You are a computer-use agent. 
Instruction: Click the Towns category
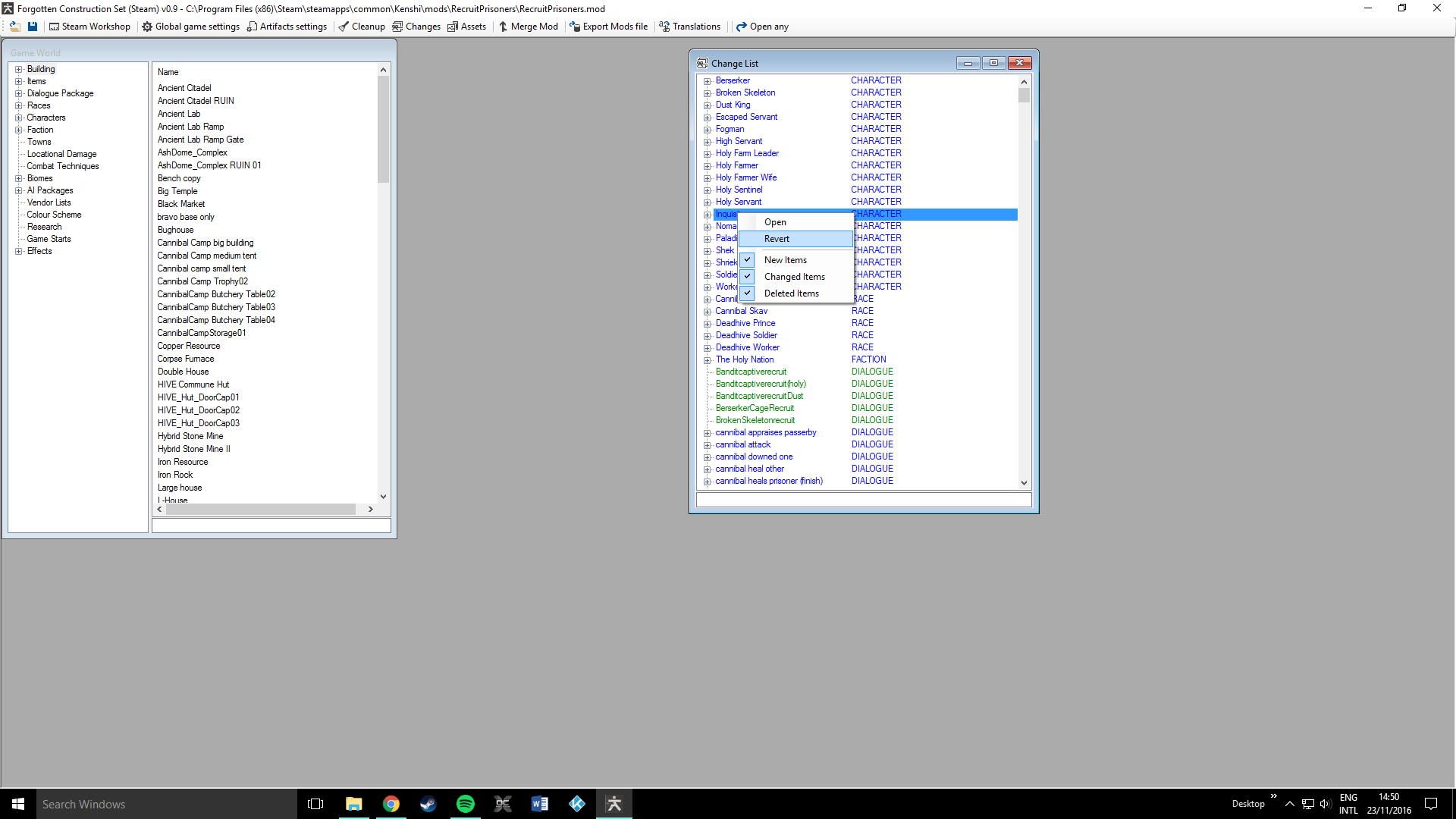point(39,142)
